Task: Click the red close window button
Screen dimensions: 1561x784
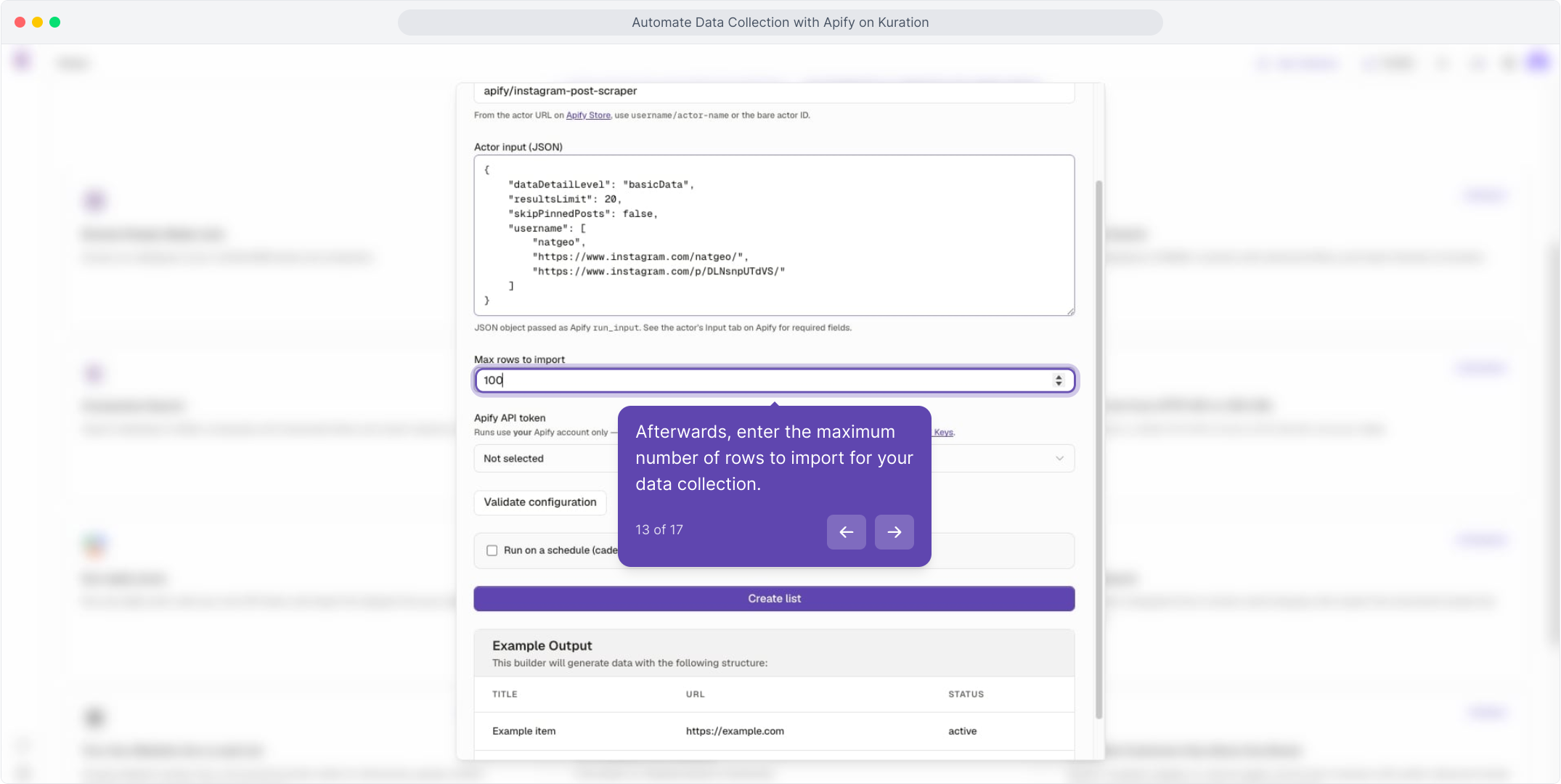Action: 20,23
